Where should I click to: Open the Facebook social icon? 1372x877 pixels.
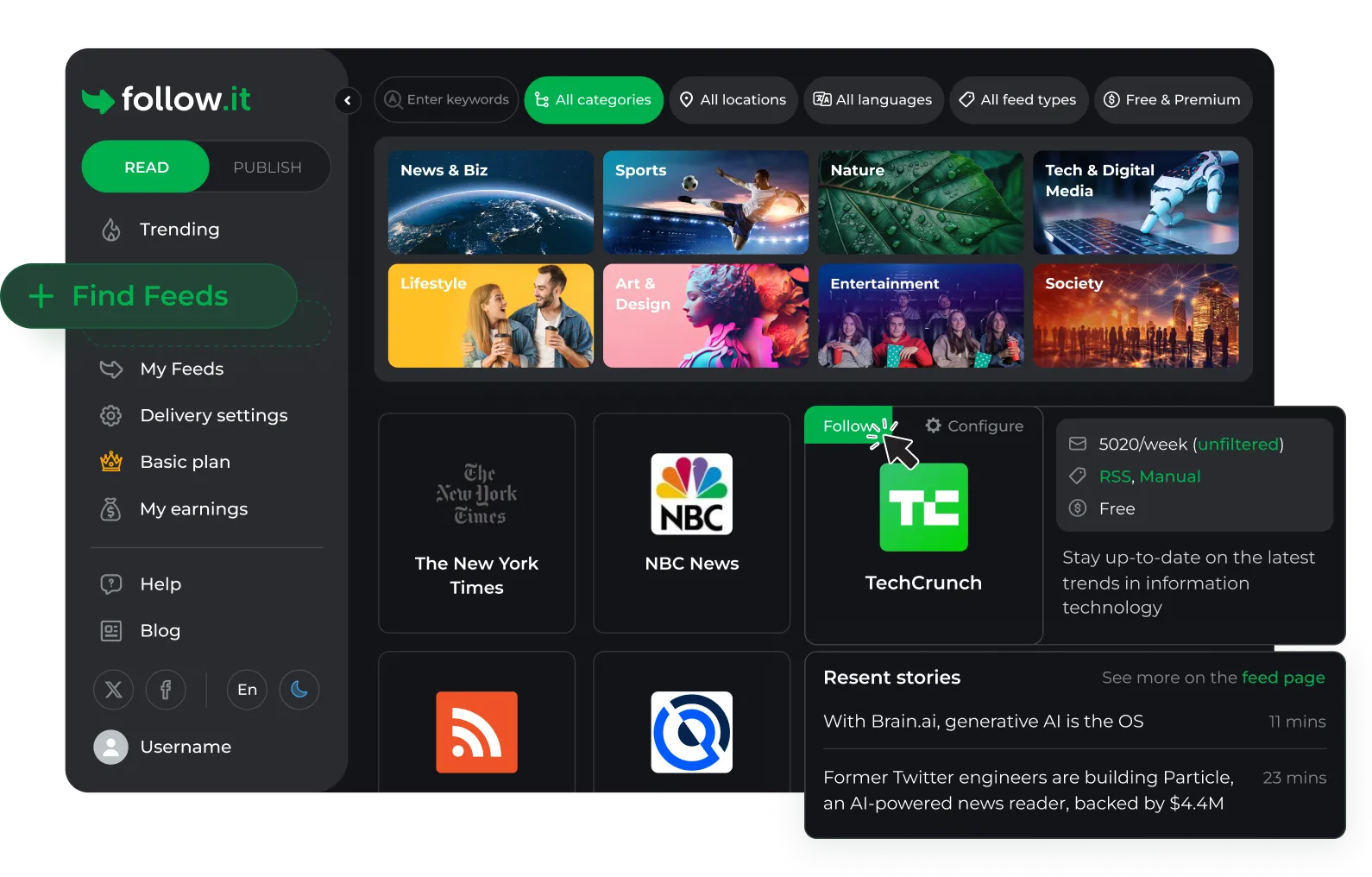pos(166,690)
